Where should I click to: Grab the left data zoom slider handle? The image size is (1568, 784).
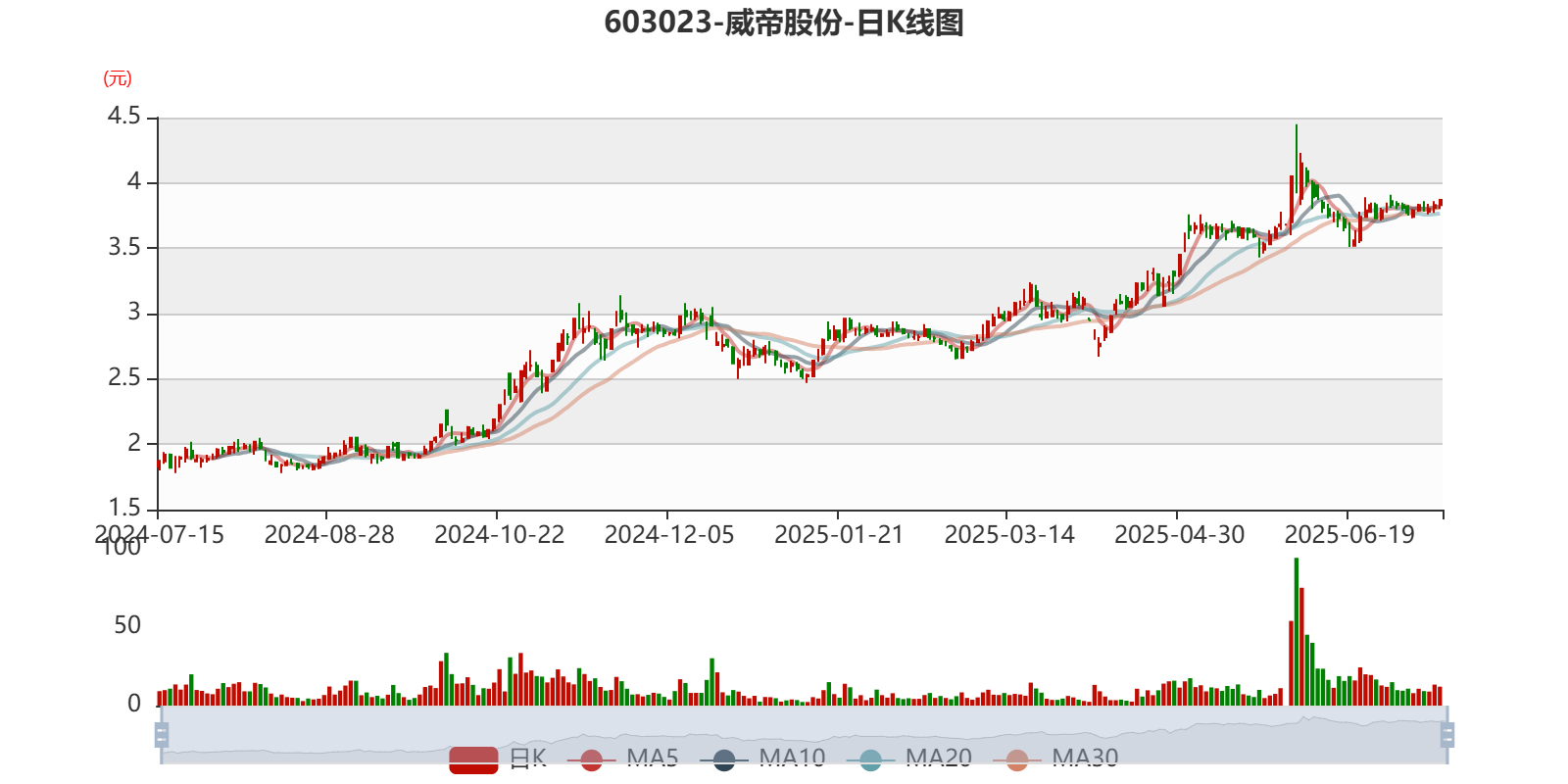click(162, 735)
